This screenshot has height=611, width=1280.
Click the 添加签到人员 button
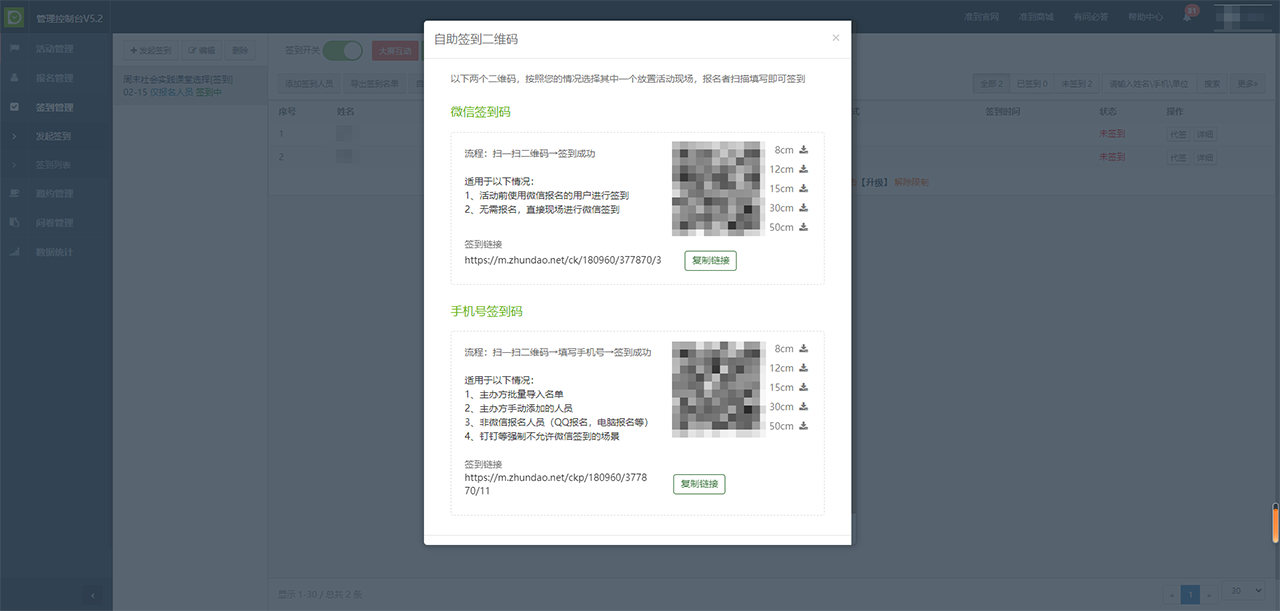(x=310, y=84)
